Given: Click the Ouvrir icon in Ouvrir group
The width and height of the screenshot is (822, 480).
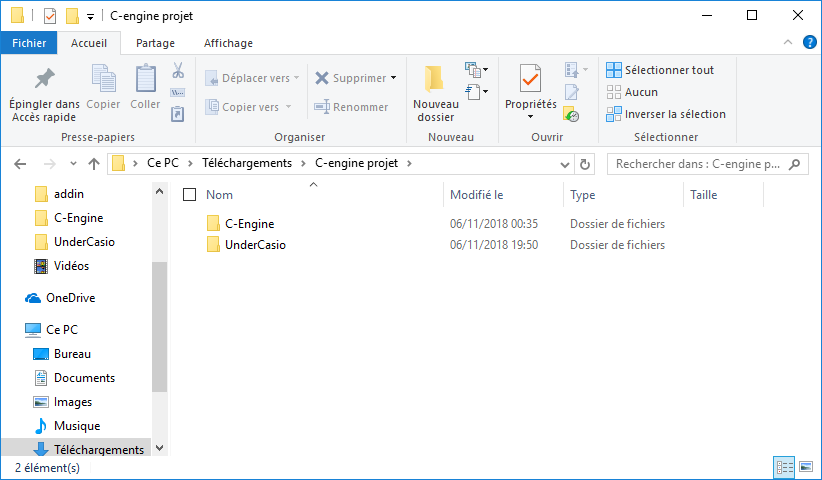Looking at the screenshot, I should (x=576, y=70).
